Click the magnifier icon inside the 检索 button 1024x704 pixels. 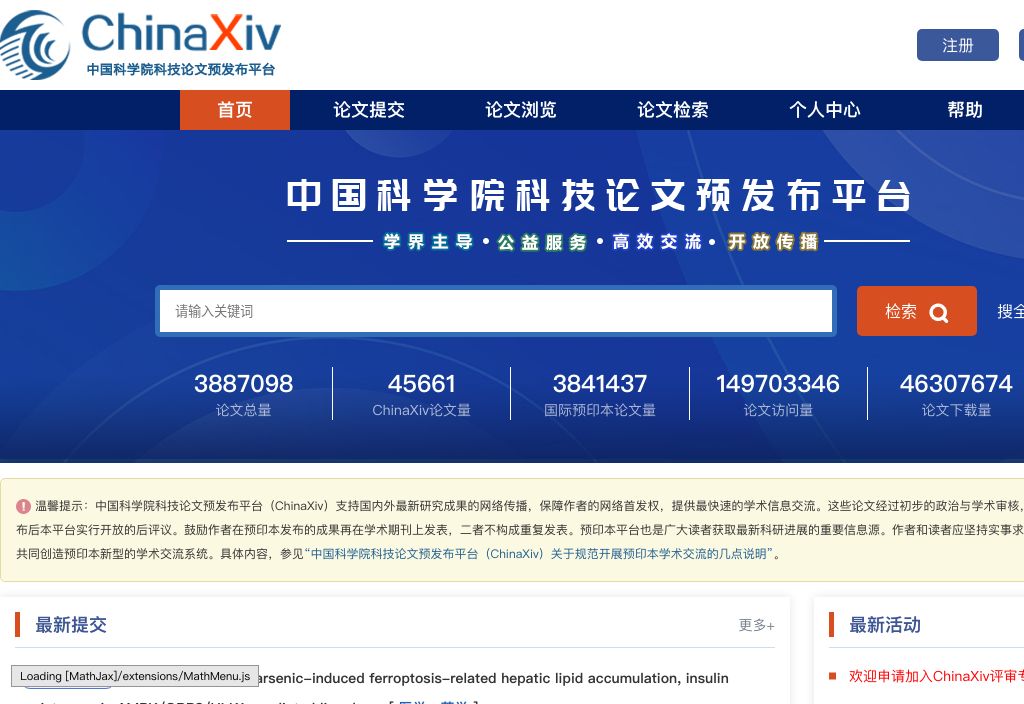click(938, 311)
